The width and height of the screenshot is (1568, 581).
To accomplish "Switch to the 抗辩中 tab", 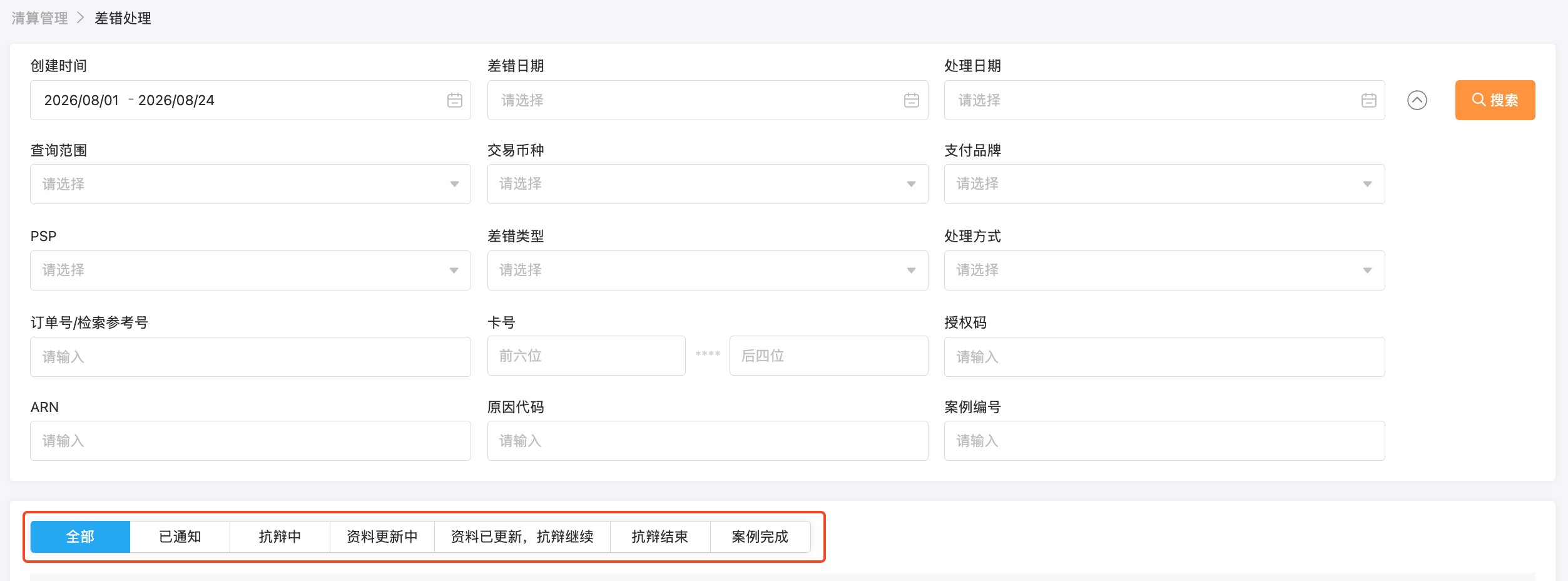I will coord(280,537).
